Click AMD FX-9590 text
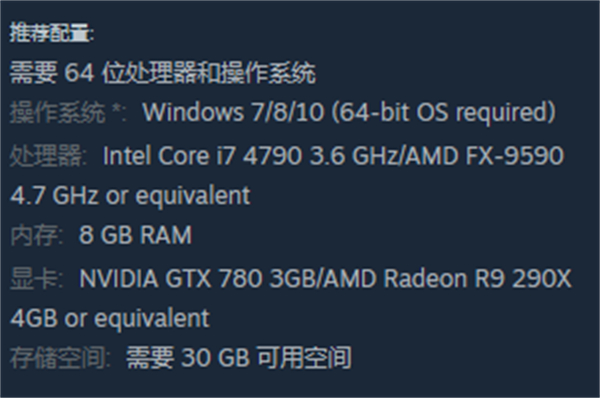The width and height of the screenshot is (600, 398). pos(484,156)
